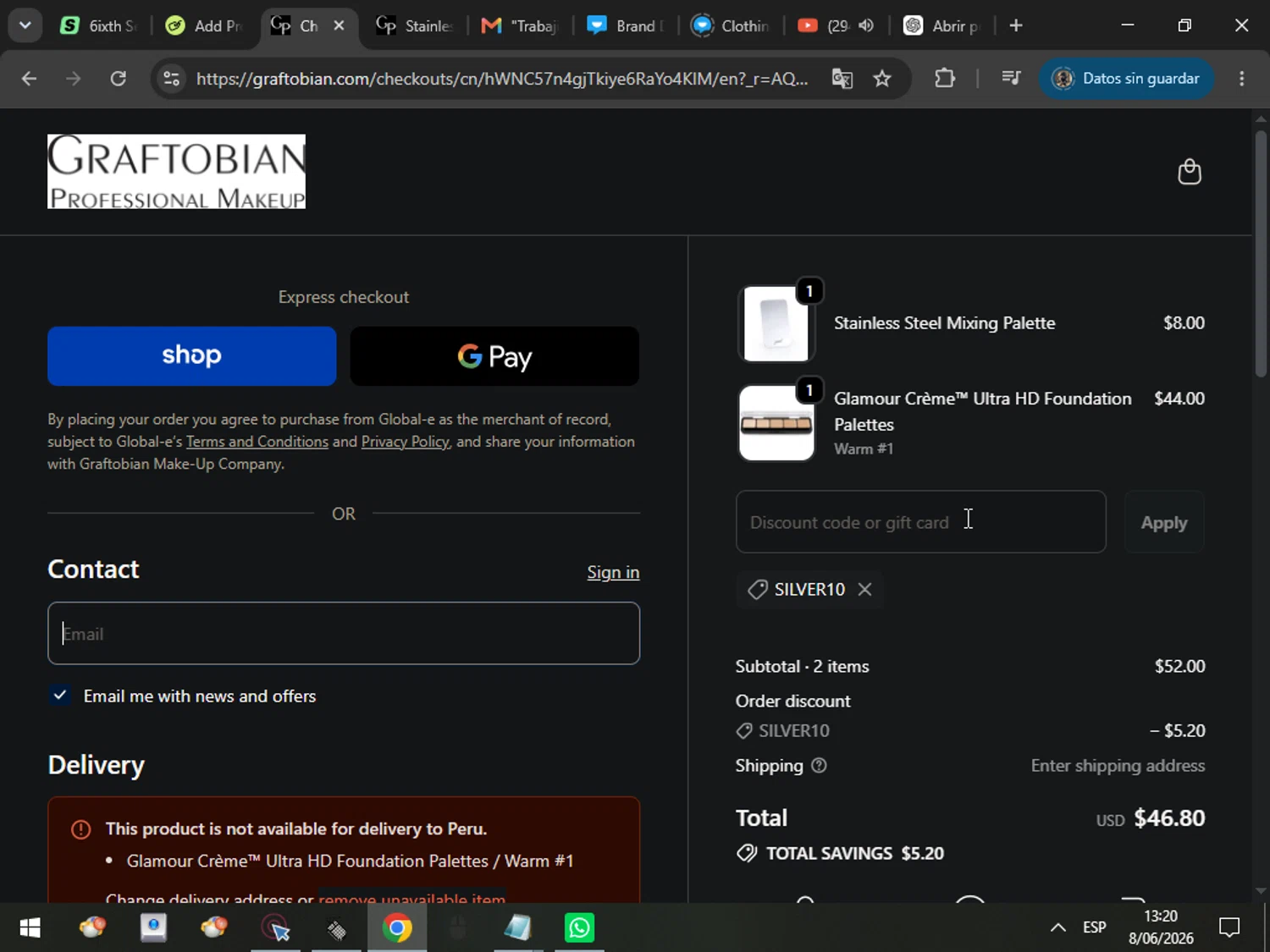Switch to the 6ixth S tab
1270x952 pixels.
(99, 26)
